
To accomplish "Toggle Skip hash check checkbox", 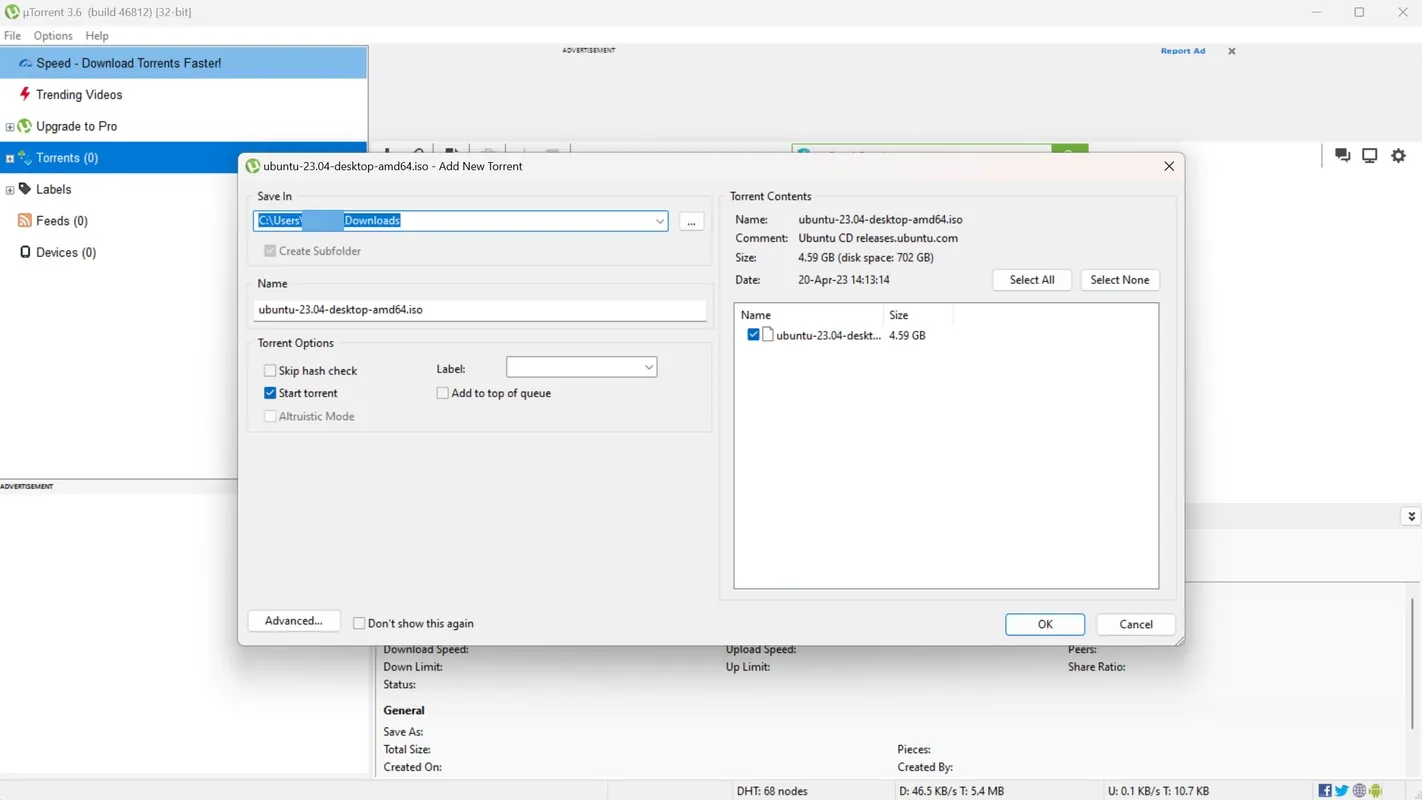I will point(270,370).
